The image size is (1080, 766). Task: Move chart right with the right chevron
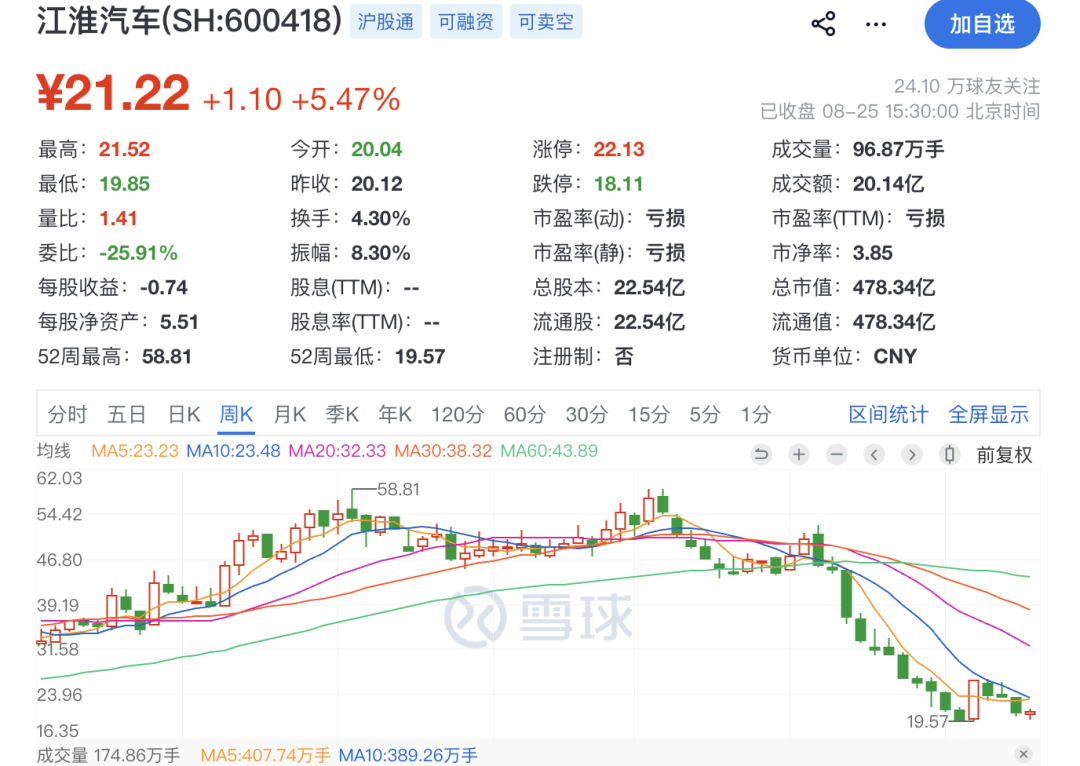coord(912,455)
